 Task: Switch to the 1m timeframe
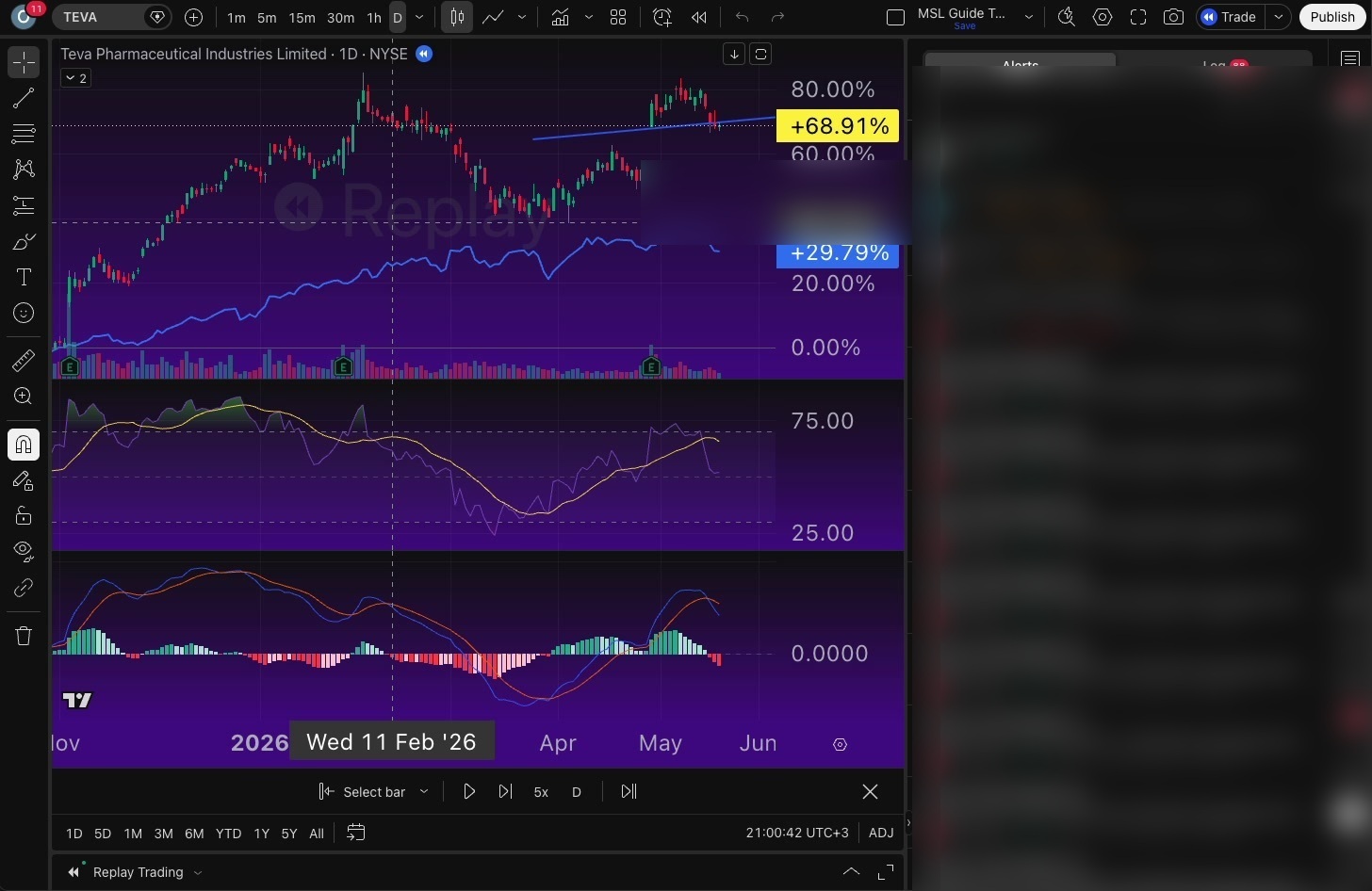(237, 17)
